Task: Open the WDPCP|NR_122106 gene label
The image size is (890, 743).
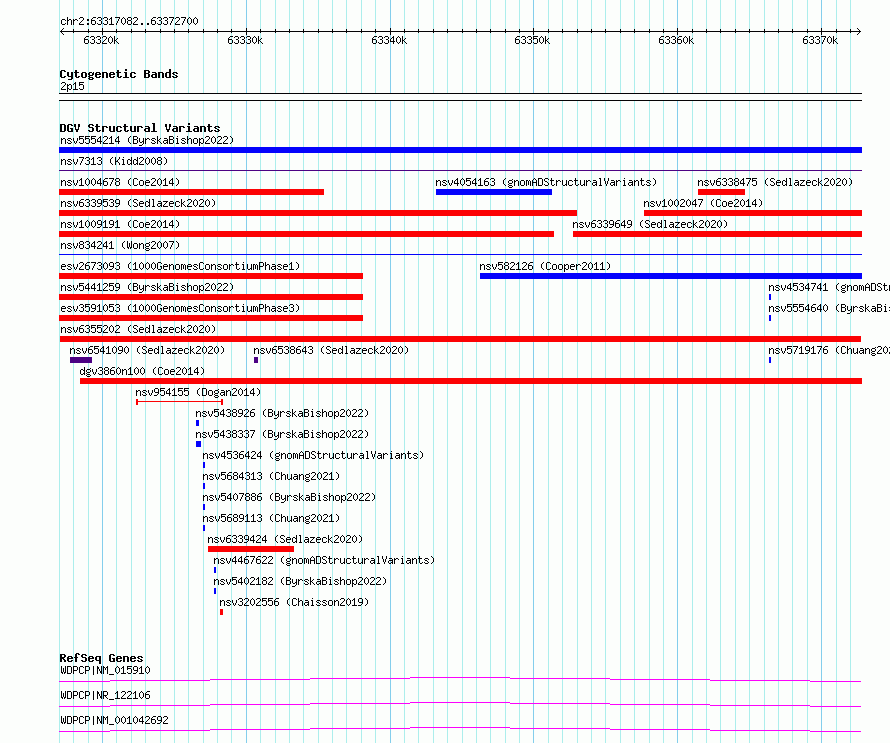Action: point(106,695)
